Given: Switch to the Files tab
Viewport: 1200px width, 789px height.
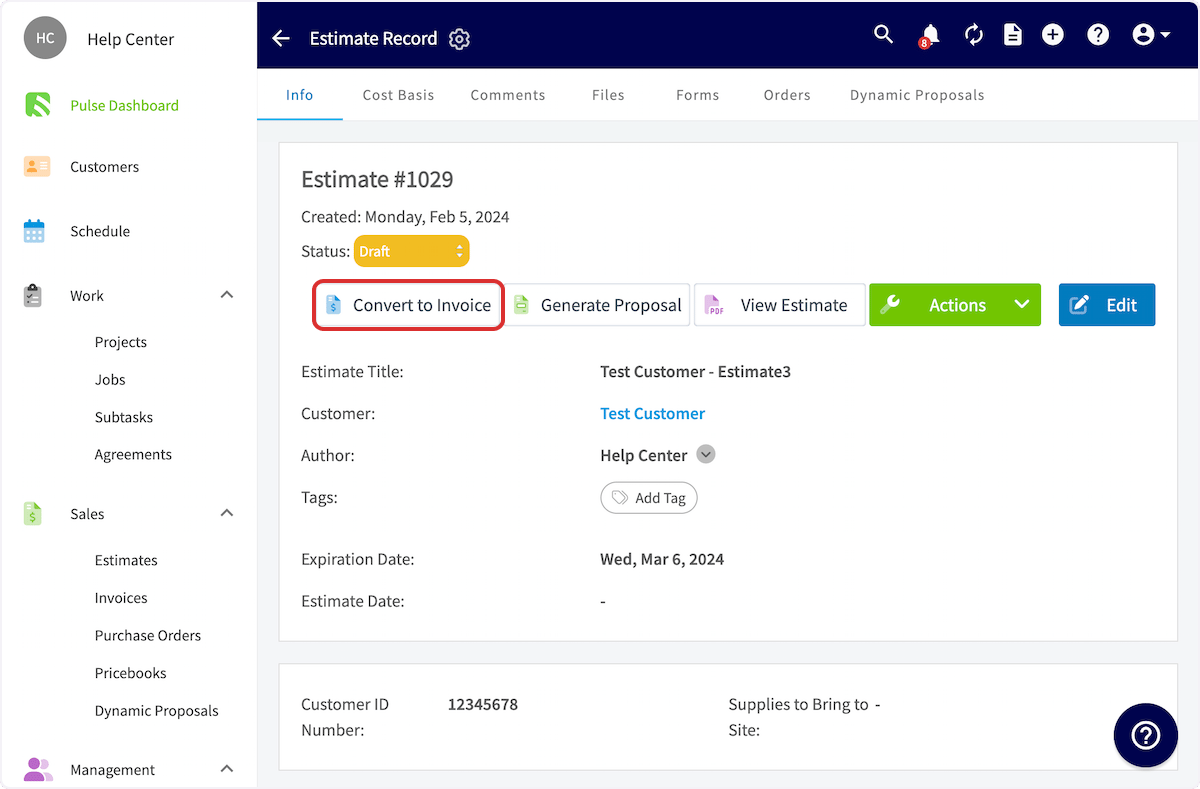Looking at the screenshot, I should click(x=608, y=95).
